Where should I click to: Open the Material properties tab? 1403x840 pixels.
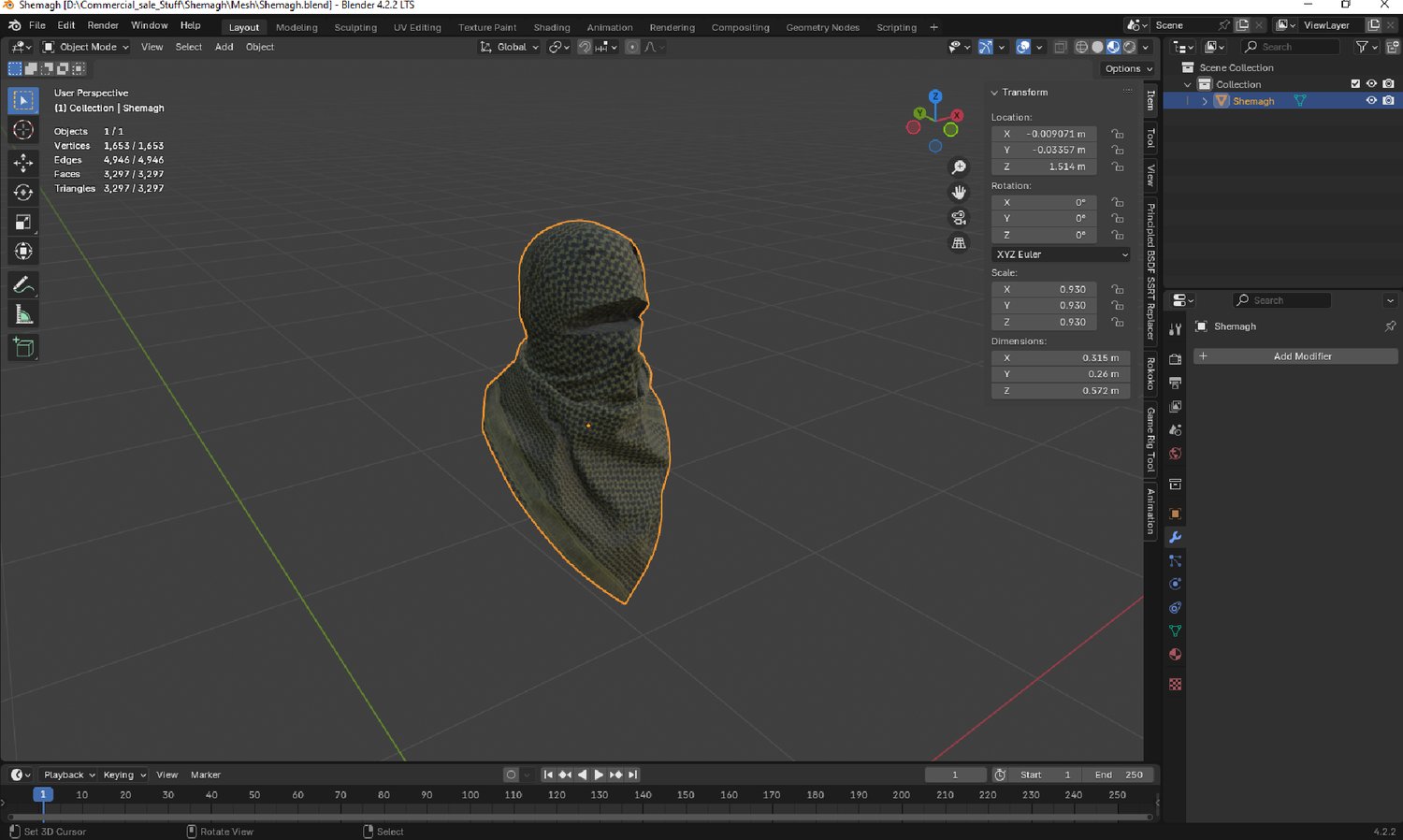pos(1176,655)
